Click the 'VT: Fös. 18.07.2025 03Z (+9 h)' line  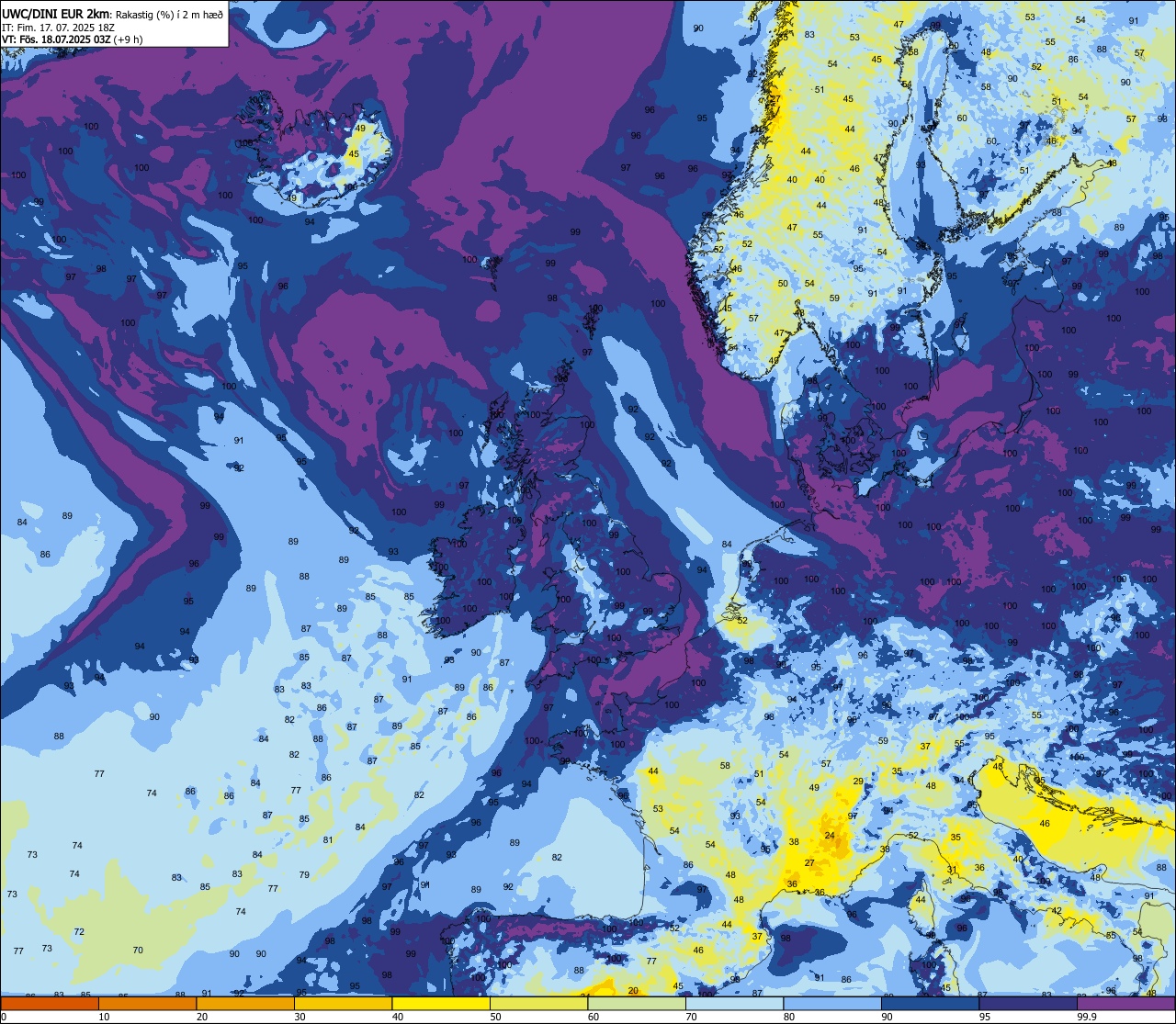(x=72, y=39)
